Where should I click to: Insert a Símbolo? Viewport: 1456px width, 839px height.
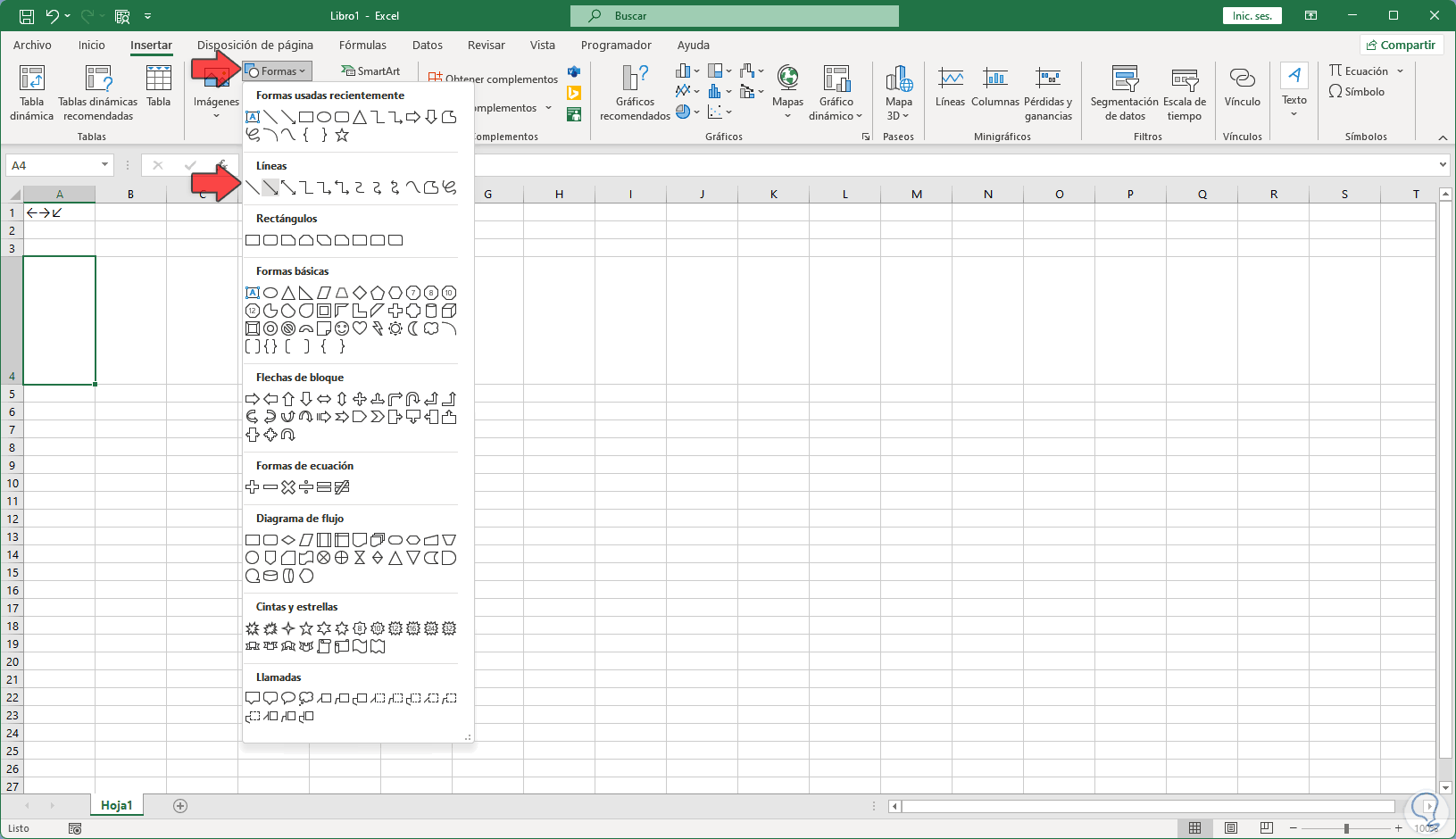click(x=1357, y=92)
